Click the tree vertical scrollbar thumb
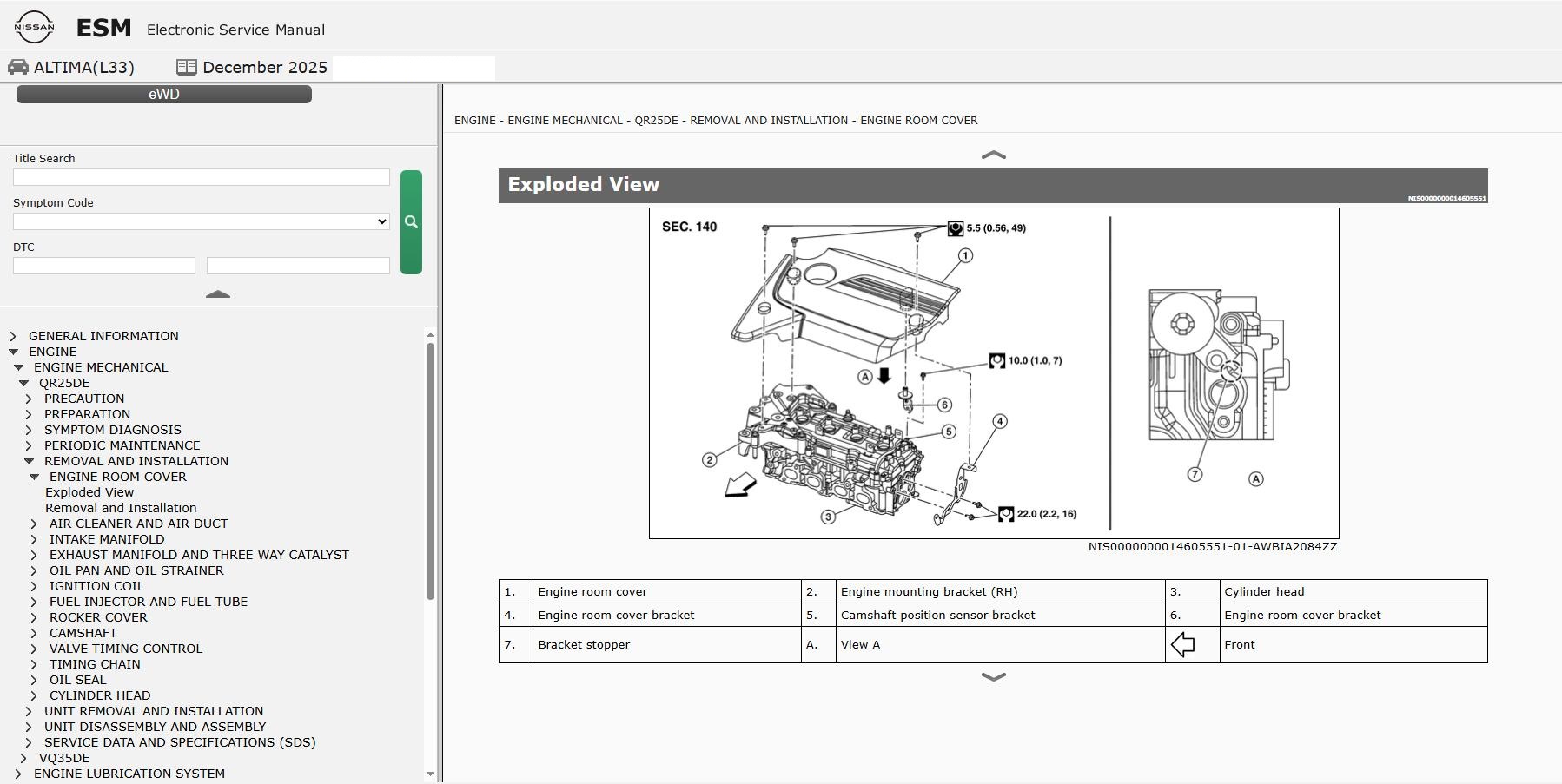The image size is (1562, 784). pos(430,471)
